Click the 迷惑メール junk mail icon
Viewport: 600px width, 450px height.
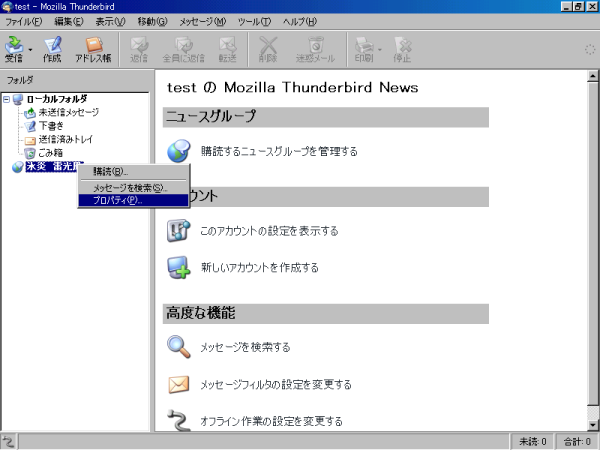[316, 49]
